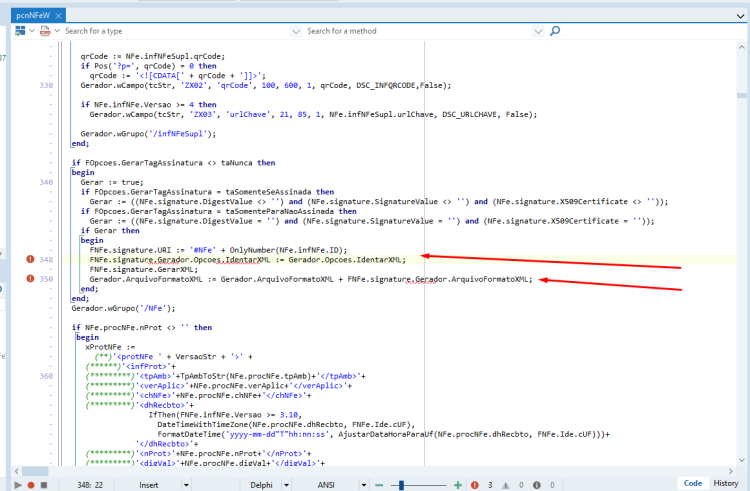Image resolution: width=750 pixels, height=491 pixels.
Task: Click the 'Gerador.wGrupo('/NFe');' line
Action: [x=123, y=308]
